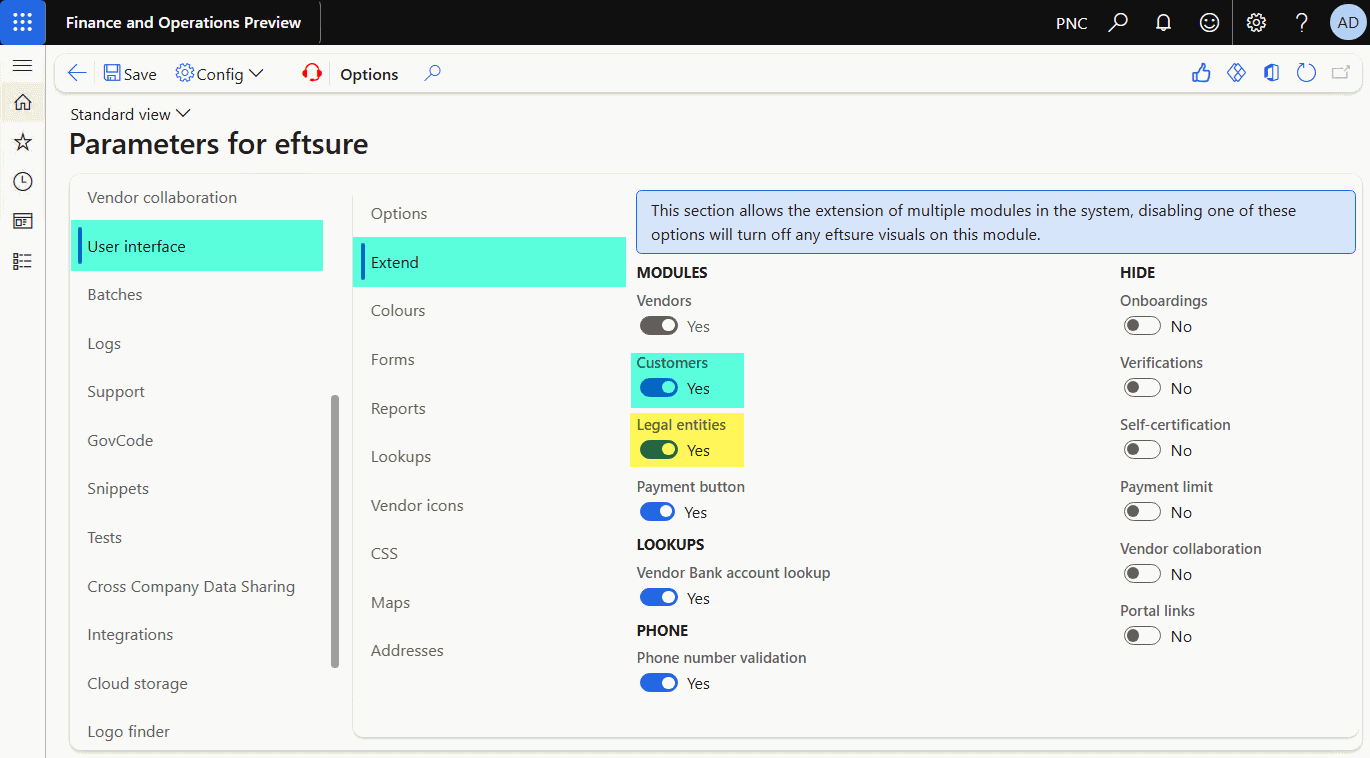Open the Extend sub-tab

pyautogui.click(x=489, y=262)
